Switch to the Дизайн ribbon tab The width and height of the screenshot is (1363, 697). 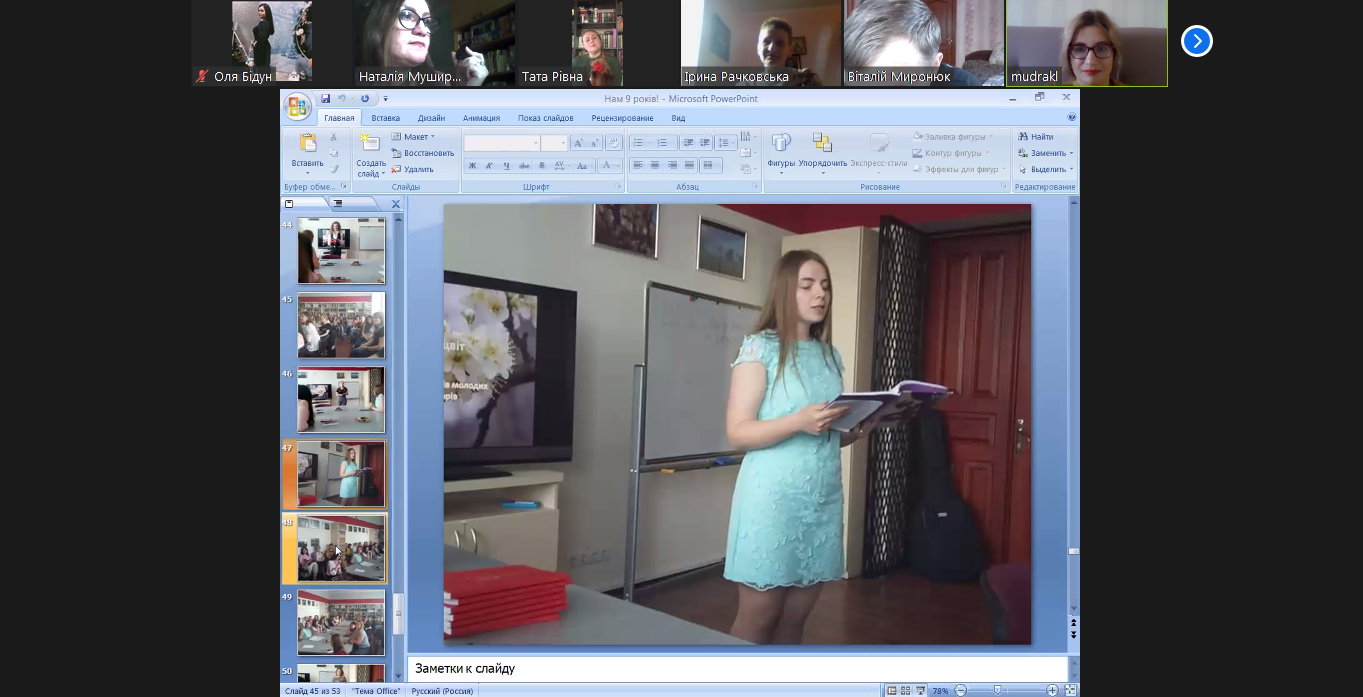click(432, 118)
